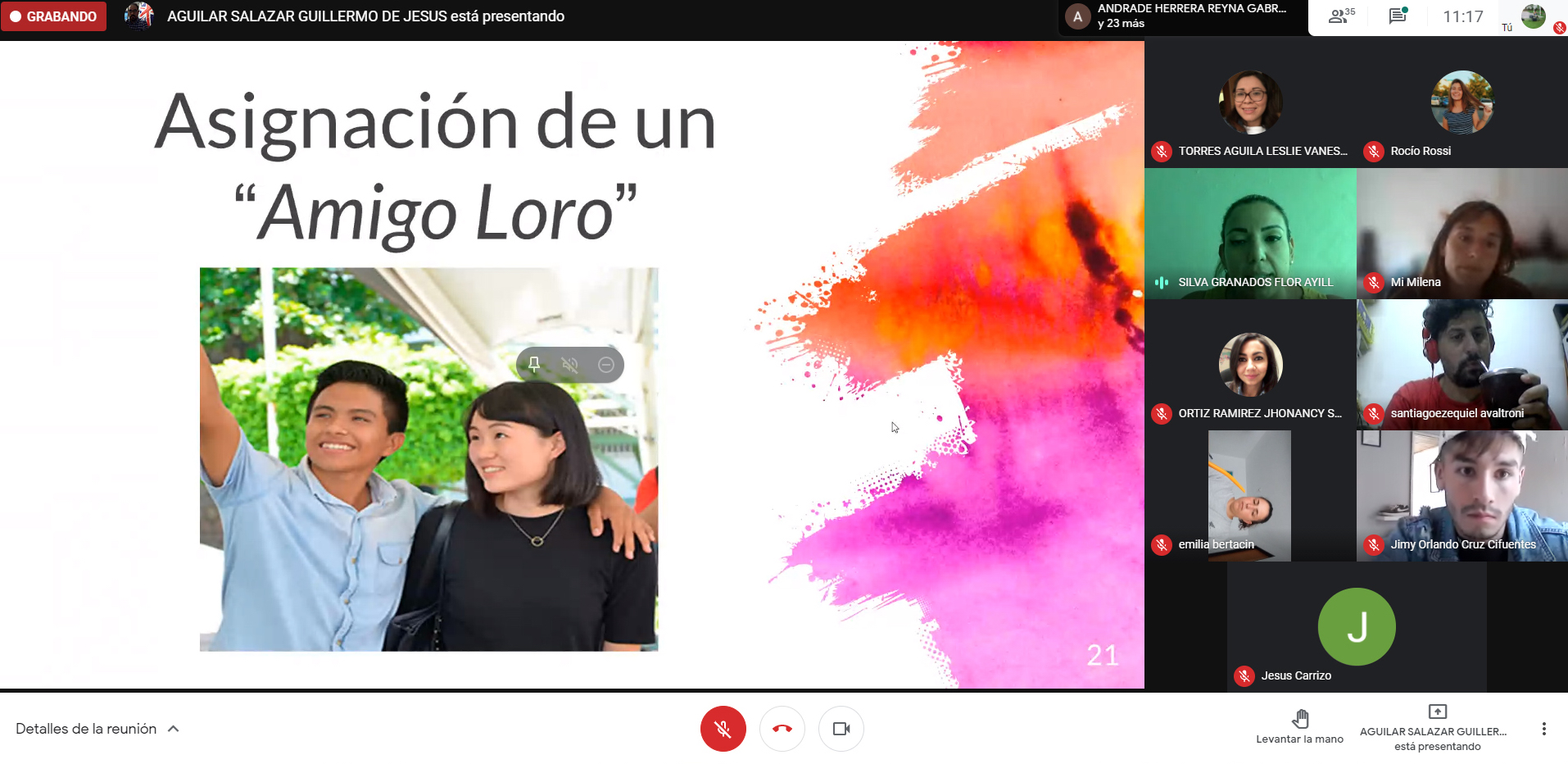Click the expand chevron next to meeting details
Viewport: 1568px width, 764px height.
(x=174, y=729)
